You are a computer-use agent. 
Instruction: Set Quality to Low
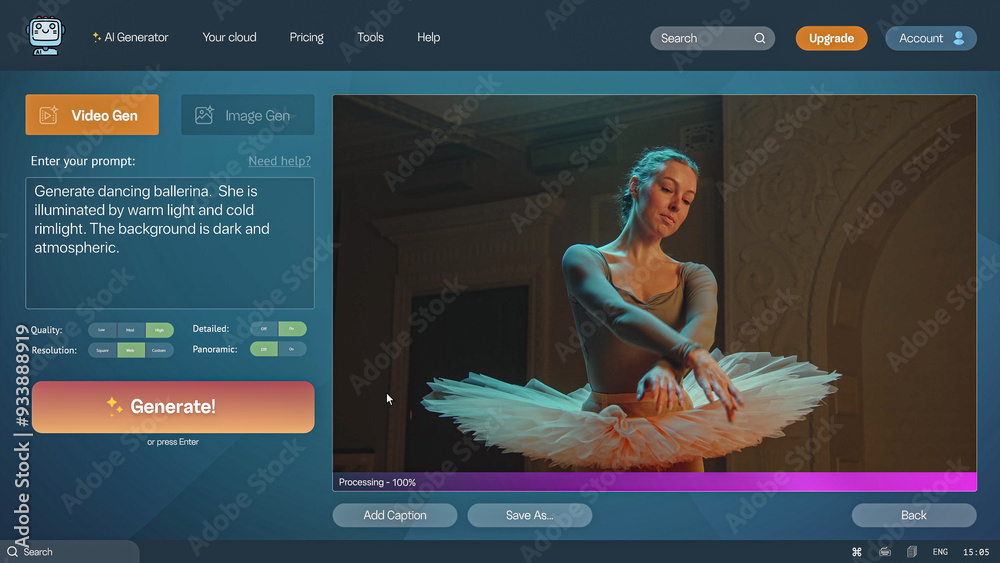(102, 330)
